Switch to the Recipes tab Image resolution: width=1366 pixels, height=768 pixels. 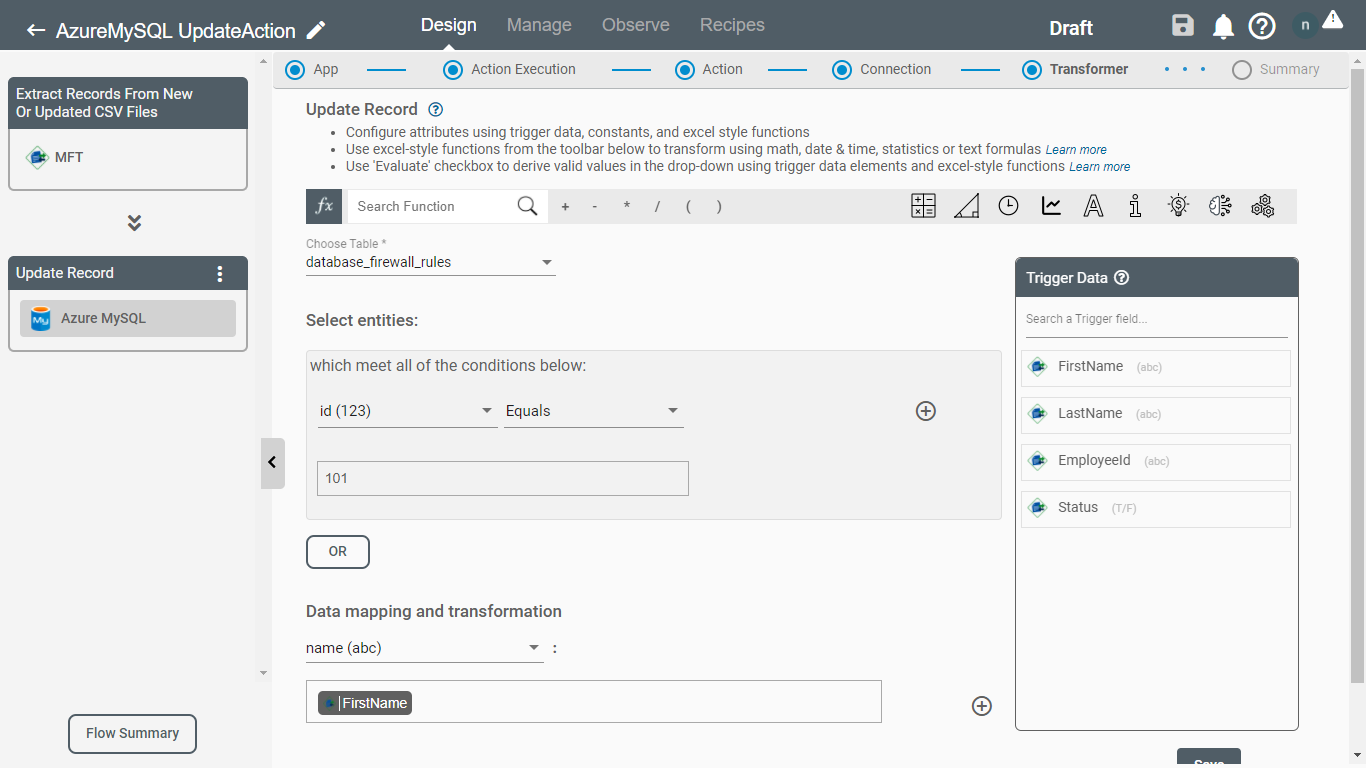click(732, 25)
